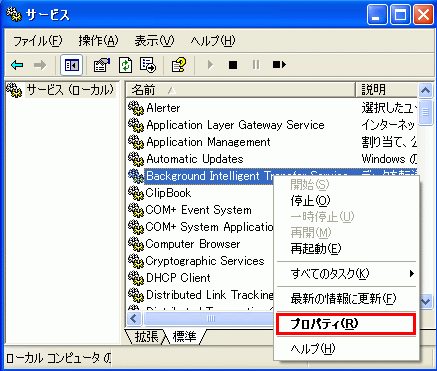Click the Refresh toolbar icon
Image resolution: width=437 pixels, height=371 pixels.
click(x=126, y=65)
